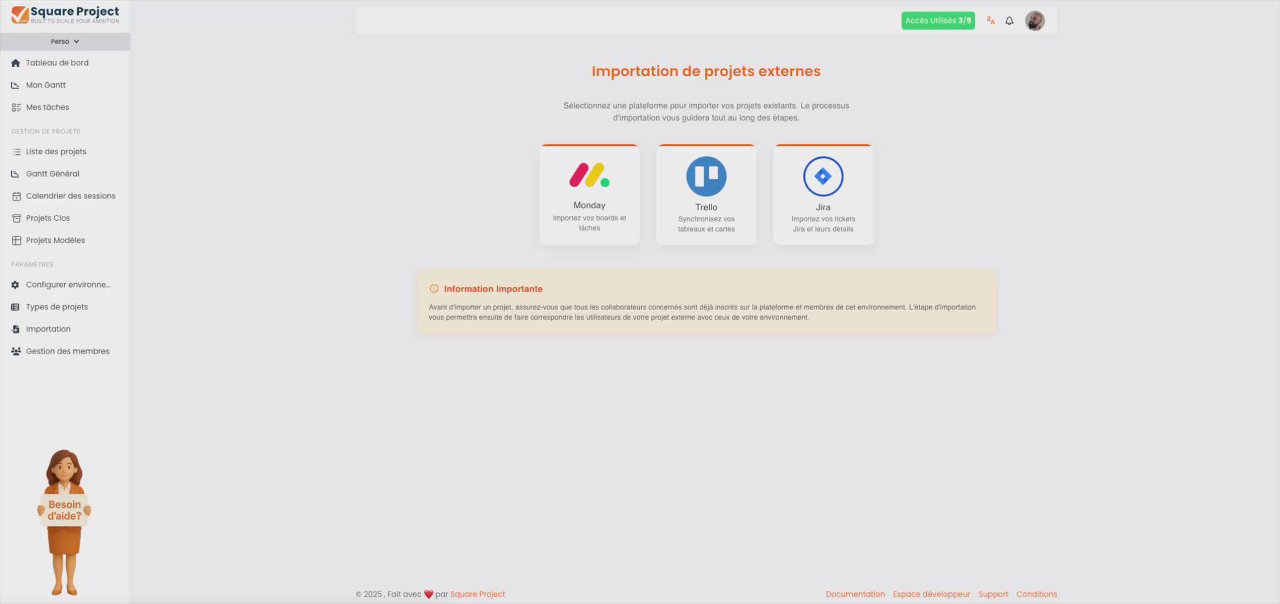This screenshot has width=1280, height=604.
Task: Click the list icon beside Liste des projets
Action: tap(16, 152)
